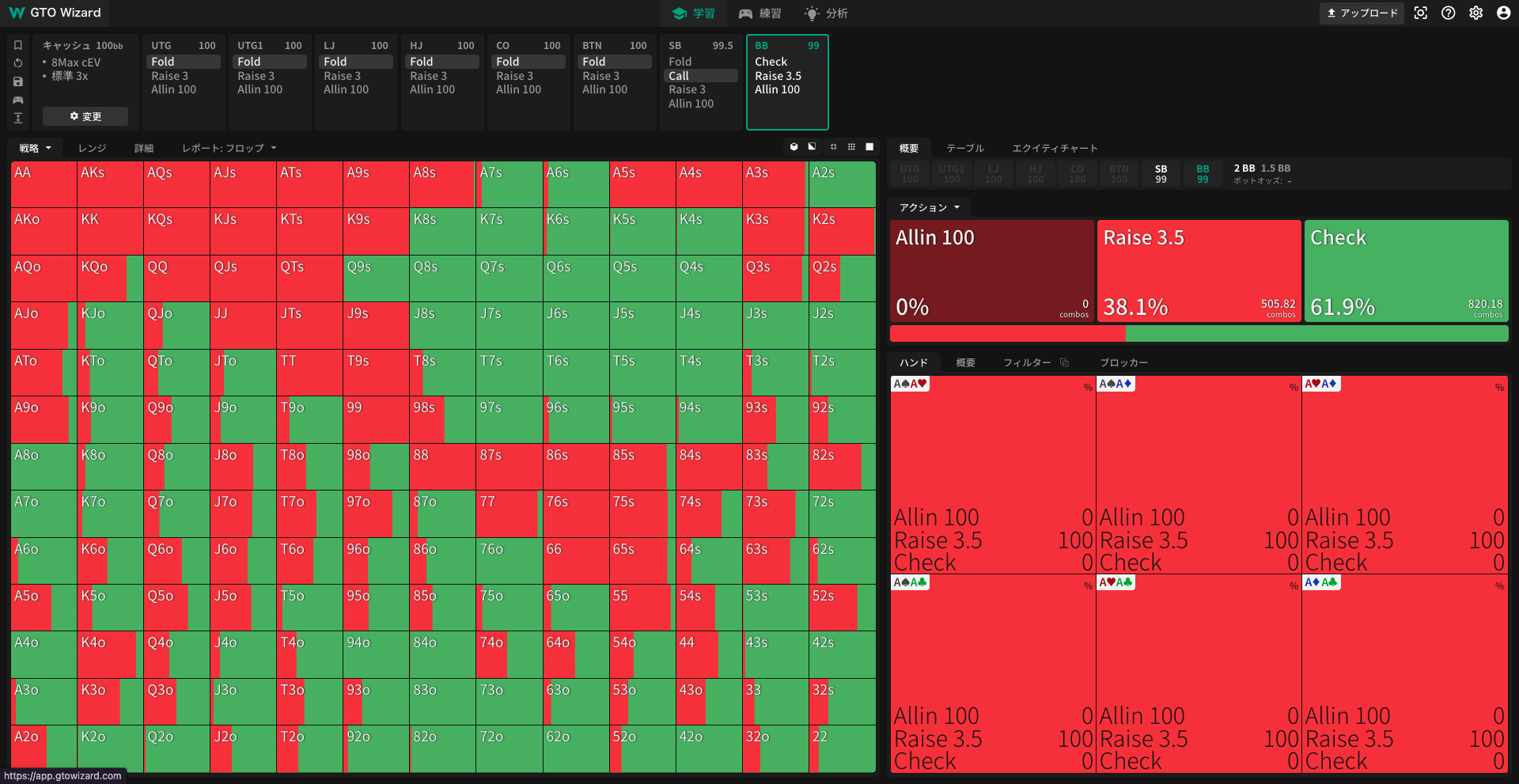Select the Allin 100 action card
Image resolution: width=1519 pixels, height=784 pixels.
pyautogui.click(x=992, y=271)
